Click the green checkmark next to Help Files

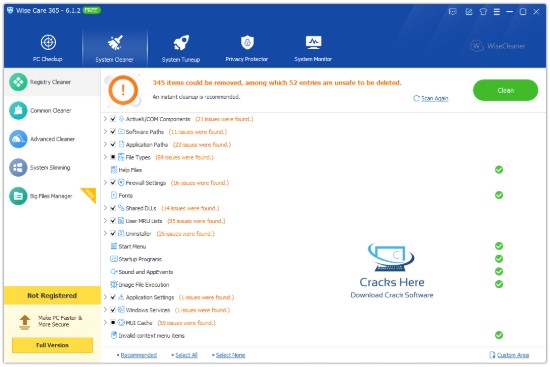click(x=499, y=170)
